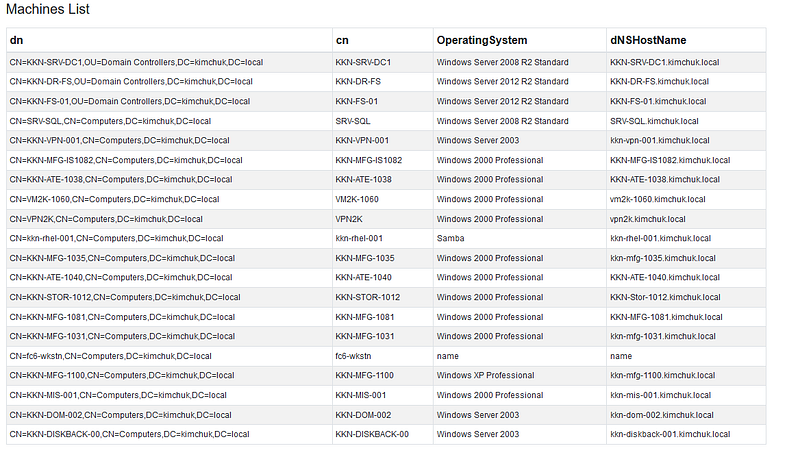
Task: Select the Machines List heading
Action: 47,9
